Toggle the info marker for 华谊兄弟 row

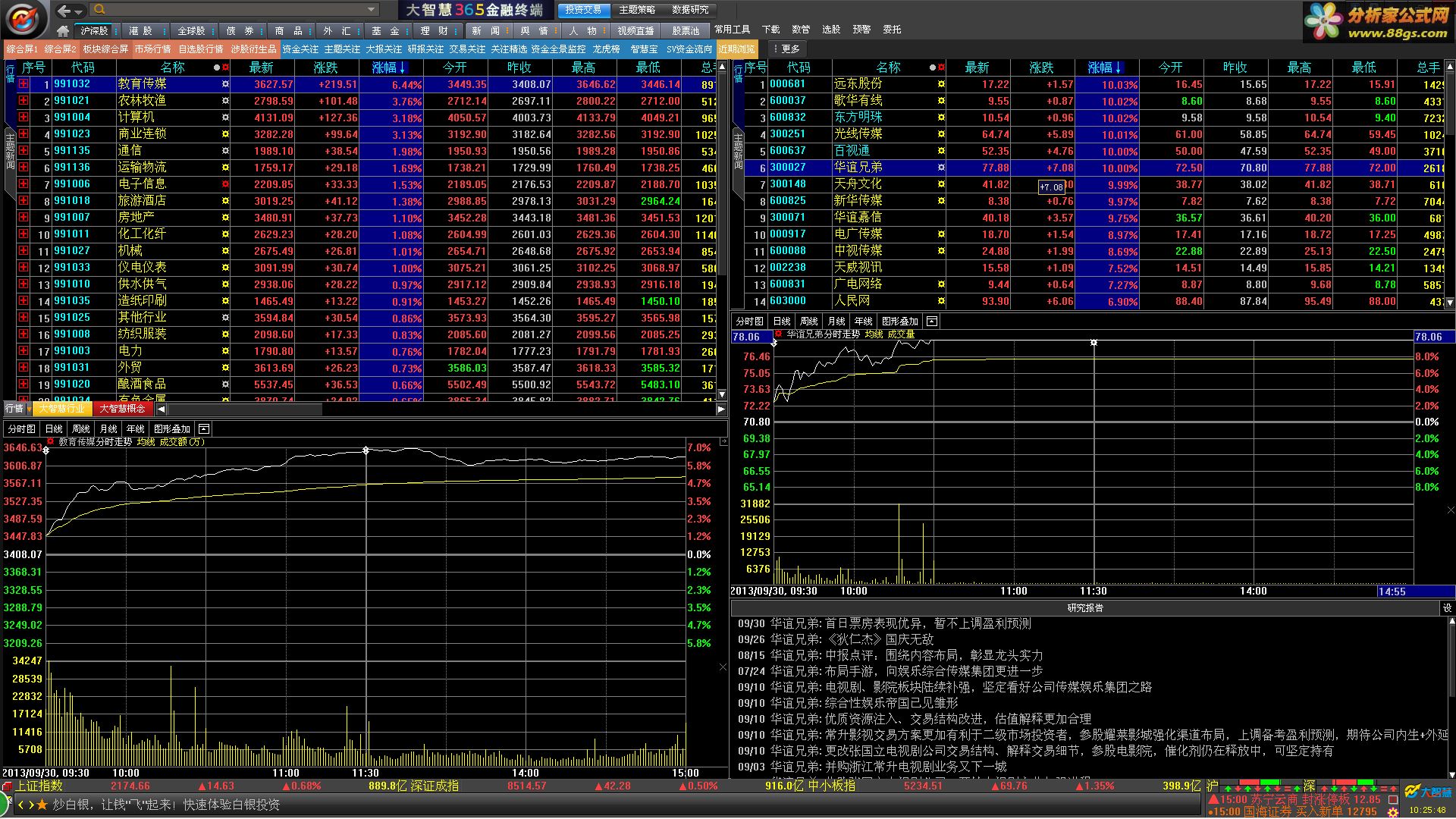tap(941, 168)
